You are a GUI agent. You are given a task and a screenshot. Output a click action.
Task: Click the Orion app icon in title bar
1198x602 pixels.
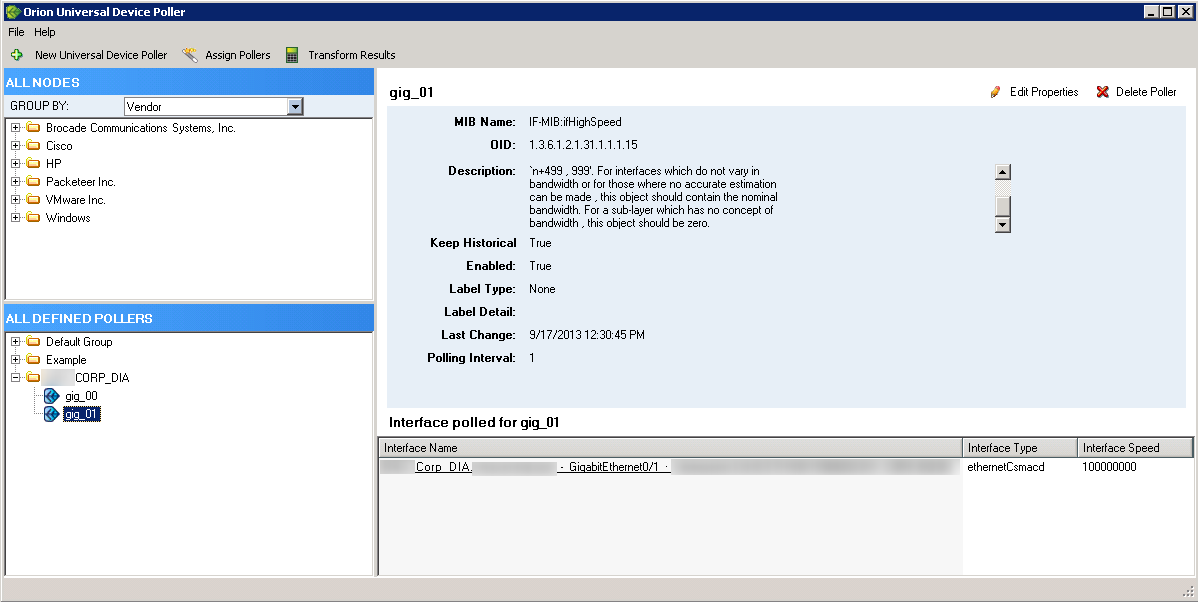pyautogui.click(x=12, y=11)
